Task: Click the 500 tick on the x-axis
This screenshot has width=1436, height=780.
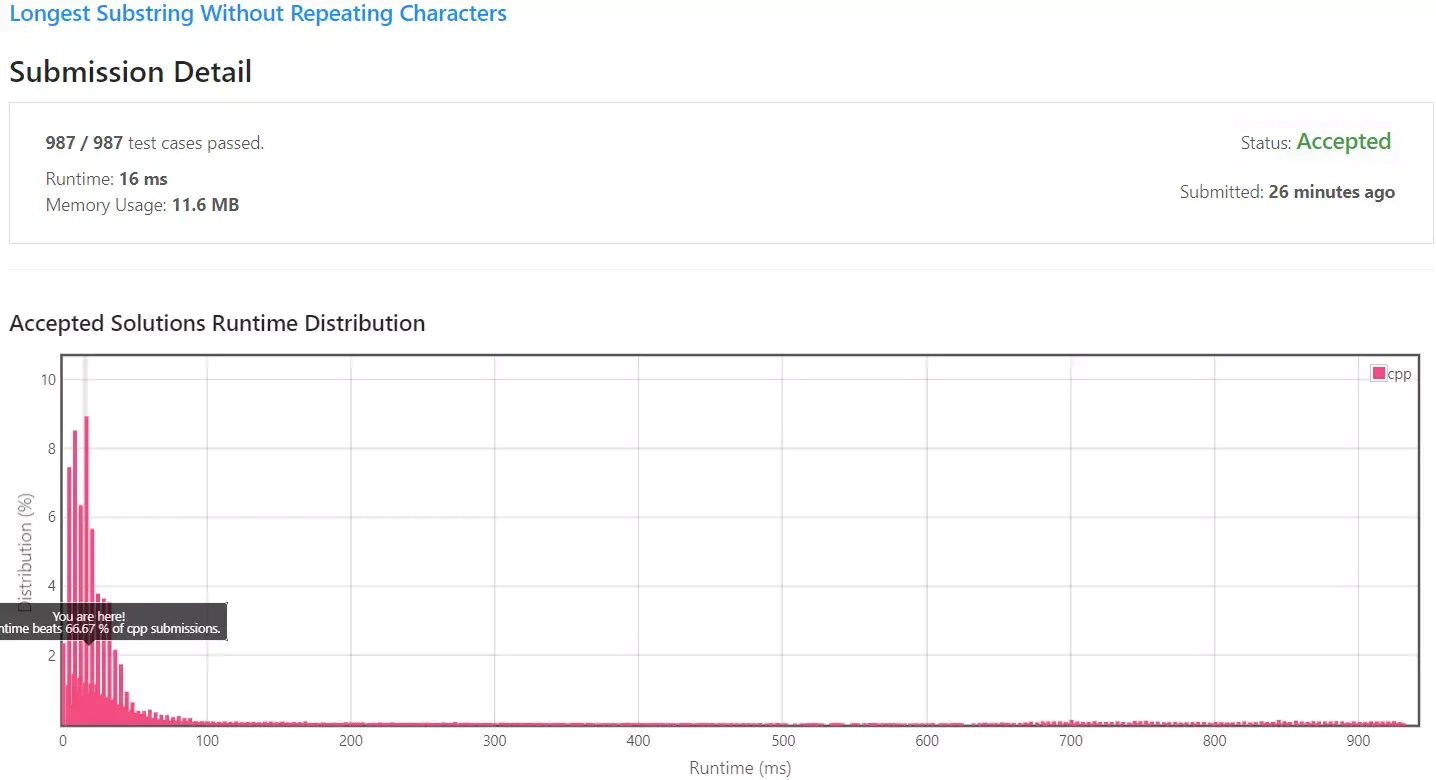Action: [x=783, y=741]
